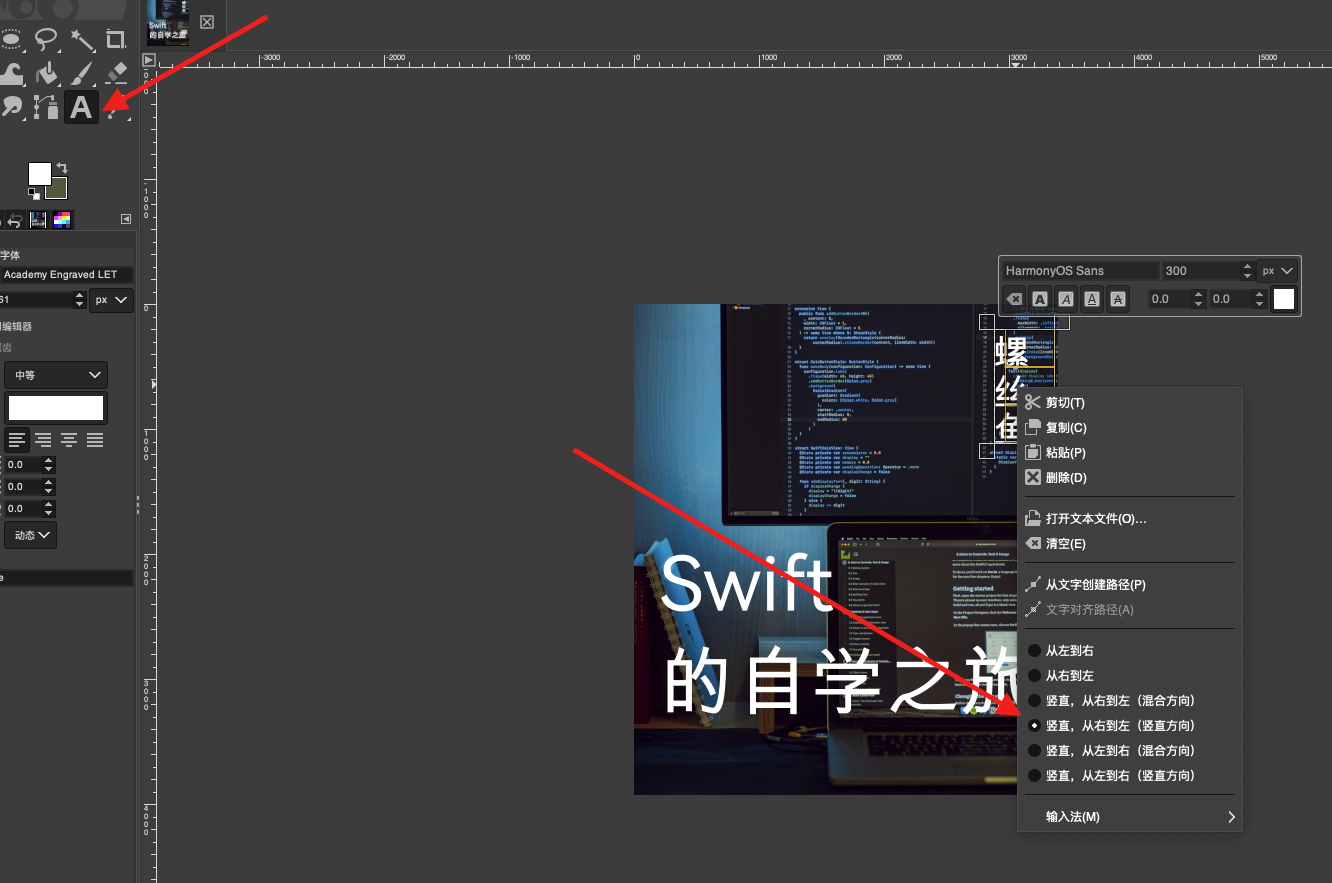Right-justify text in tool options
This screenshot has width=1332, height=883.
coord(43,439)
